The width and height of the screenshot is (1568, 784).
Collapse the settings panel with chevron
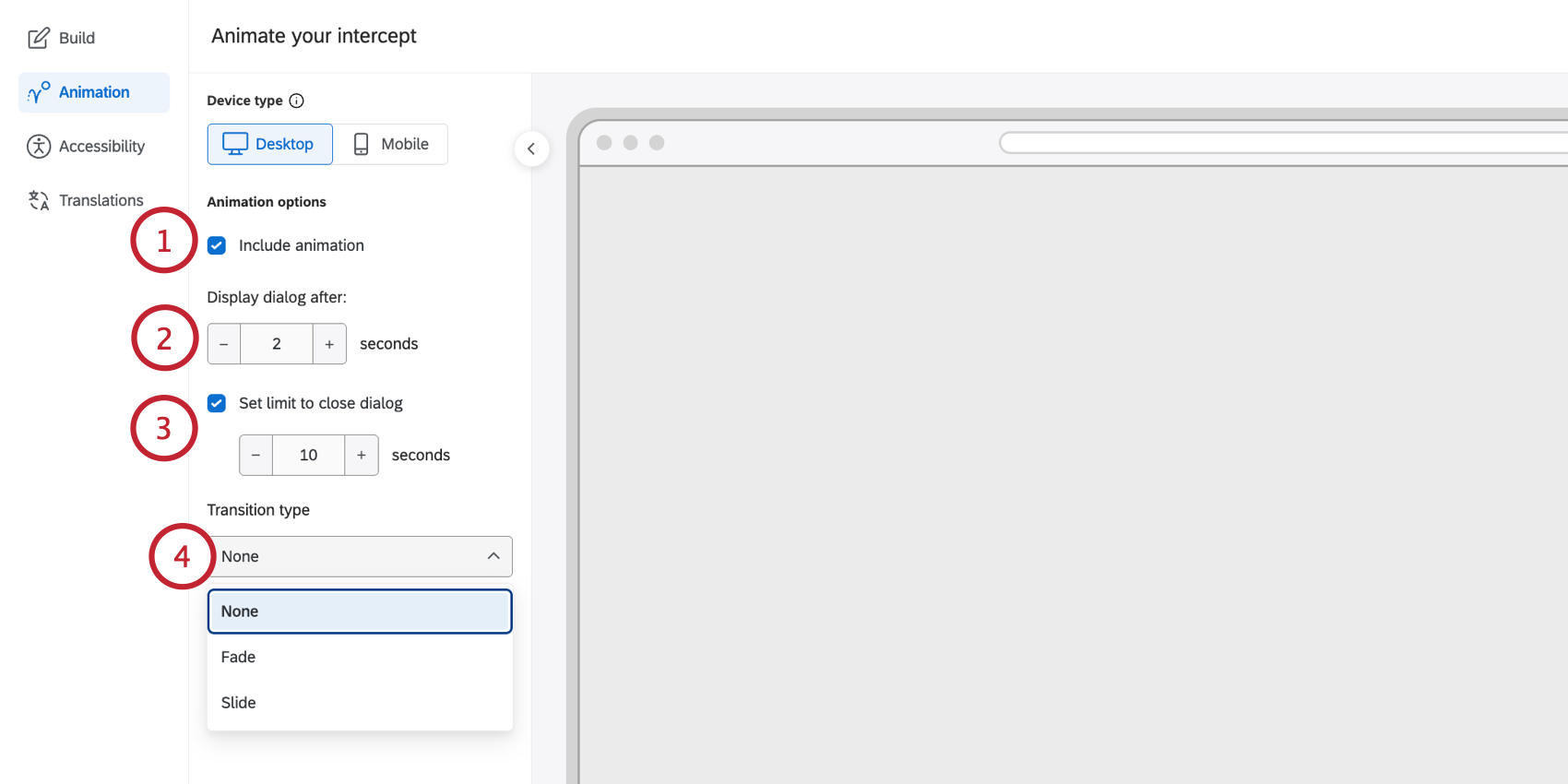click(531, 148)
